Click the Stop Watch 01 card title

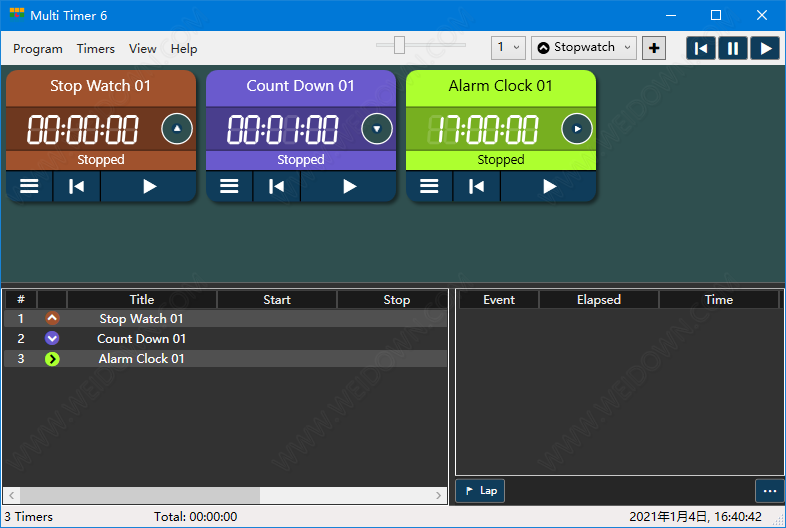point(100,86)
